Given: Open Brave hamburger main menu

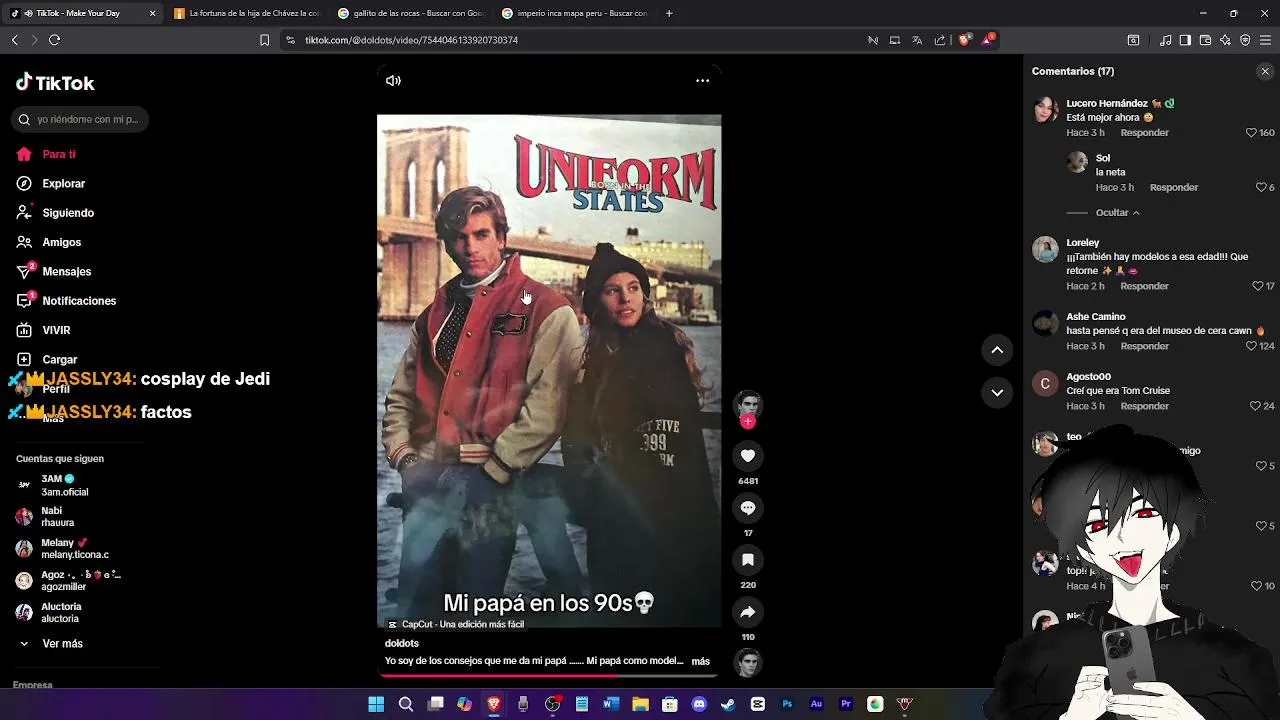Looking at the screenshot, I should coord(1266,40).
